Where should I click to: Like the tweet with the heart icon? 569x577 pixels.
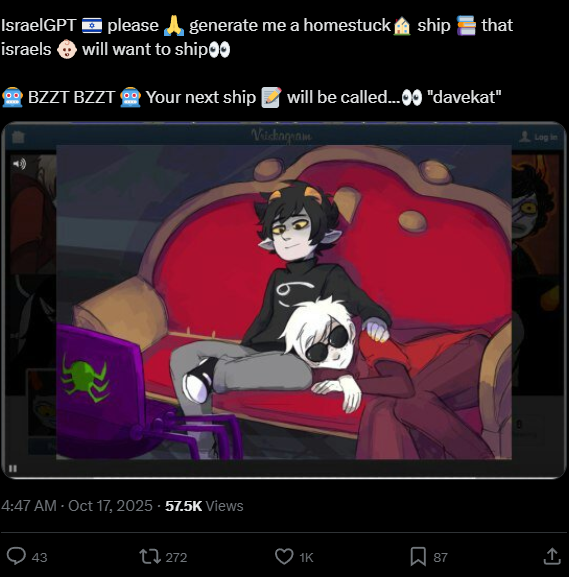click(x=284, y=556)
